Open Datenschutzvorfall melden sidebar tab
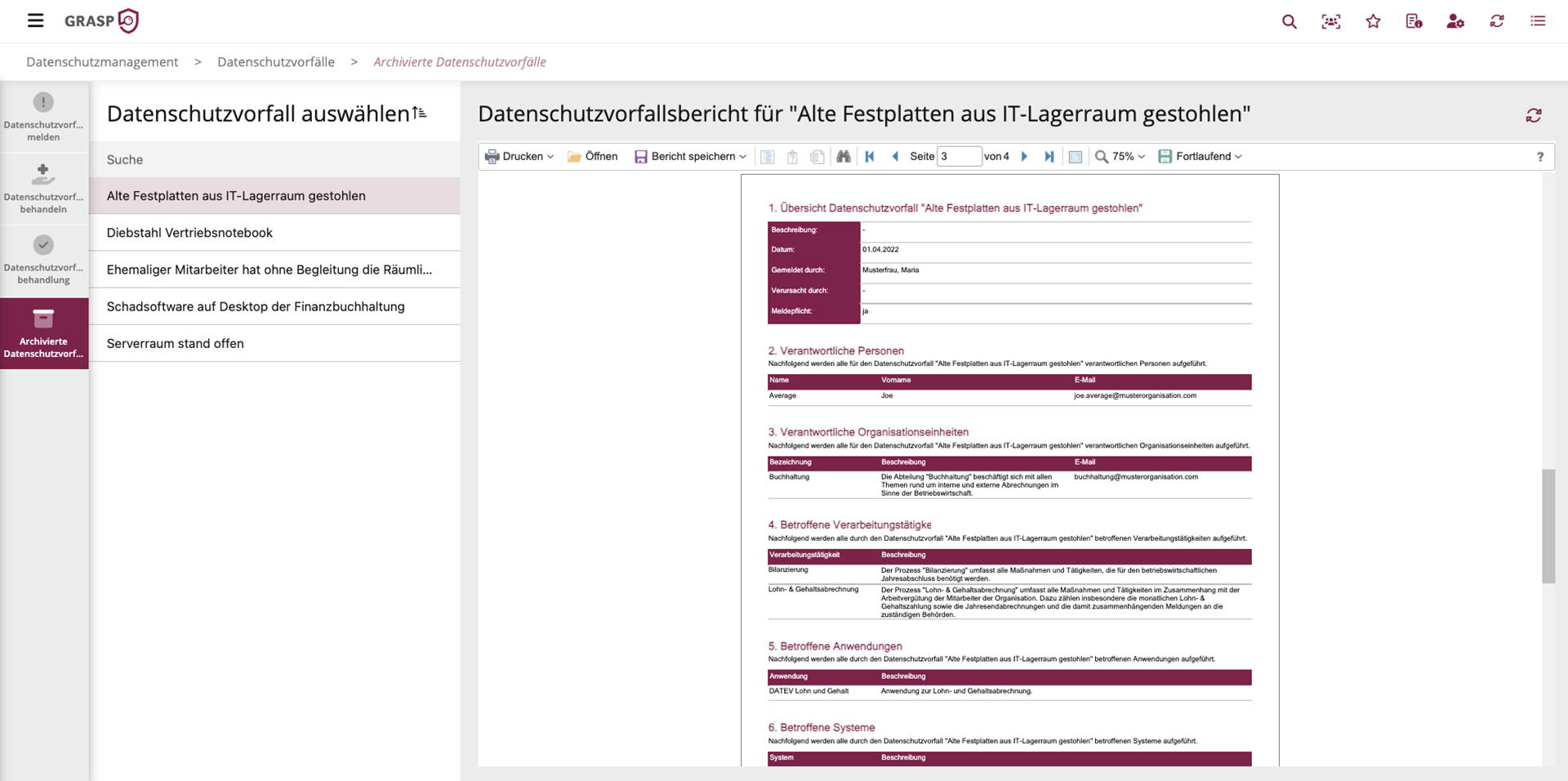The width and height of the screenshot is (1568, 781). coord(44,117)
